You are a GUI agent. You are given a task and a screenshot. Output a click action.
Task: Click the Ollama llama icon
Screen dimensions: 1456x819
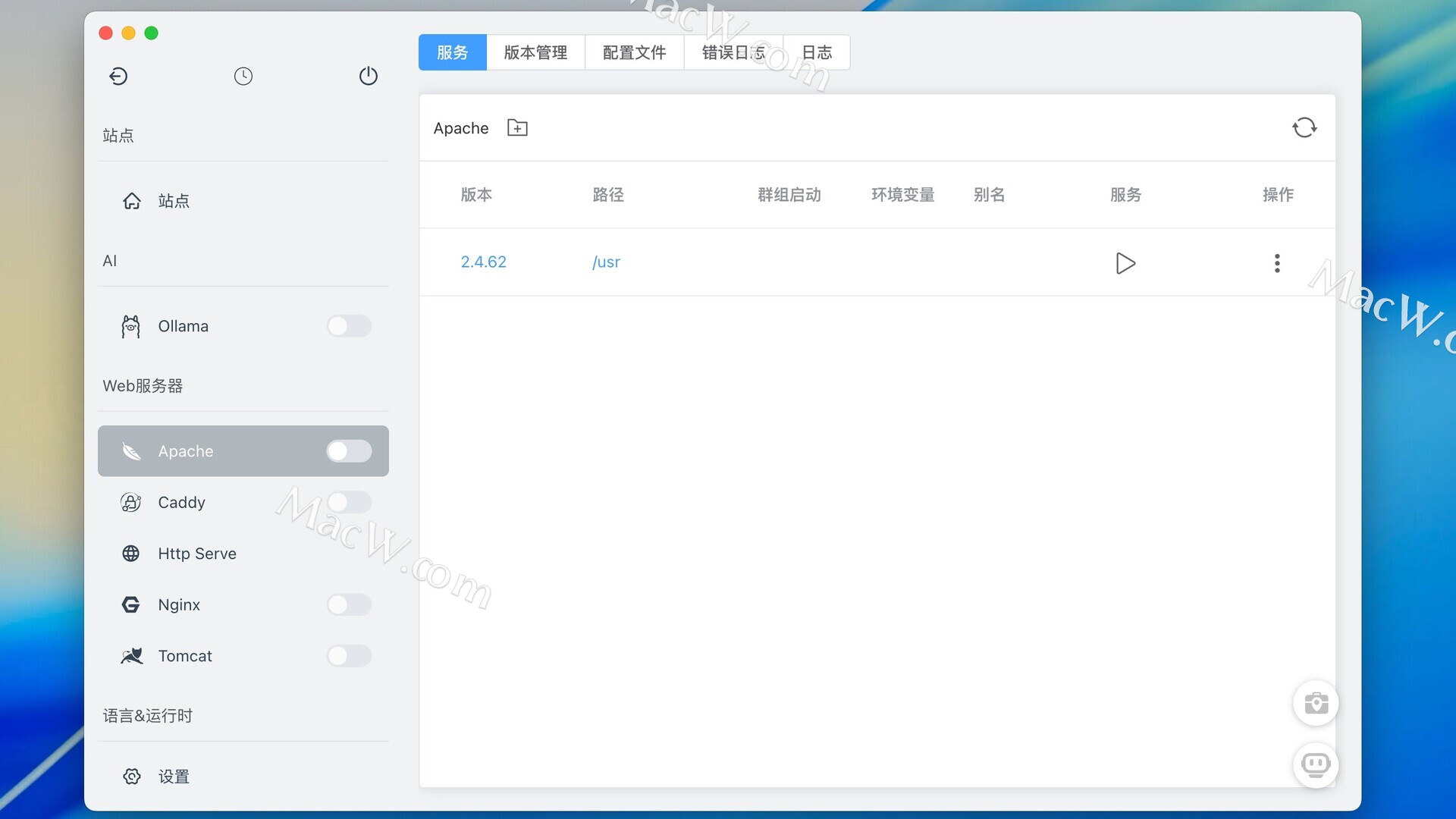click(131, 326)
